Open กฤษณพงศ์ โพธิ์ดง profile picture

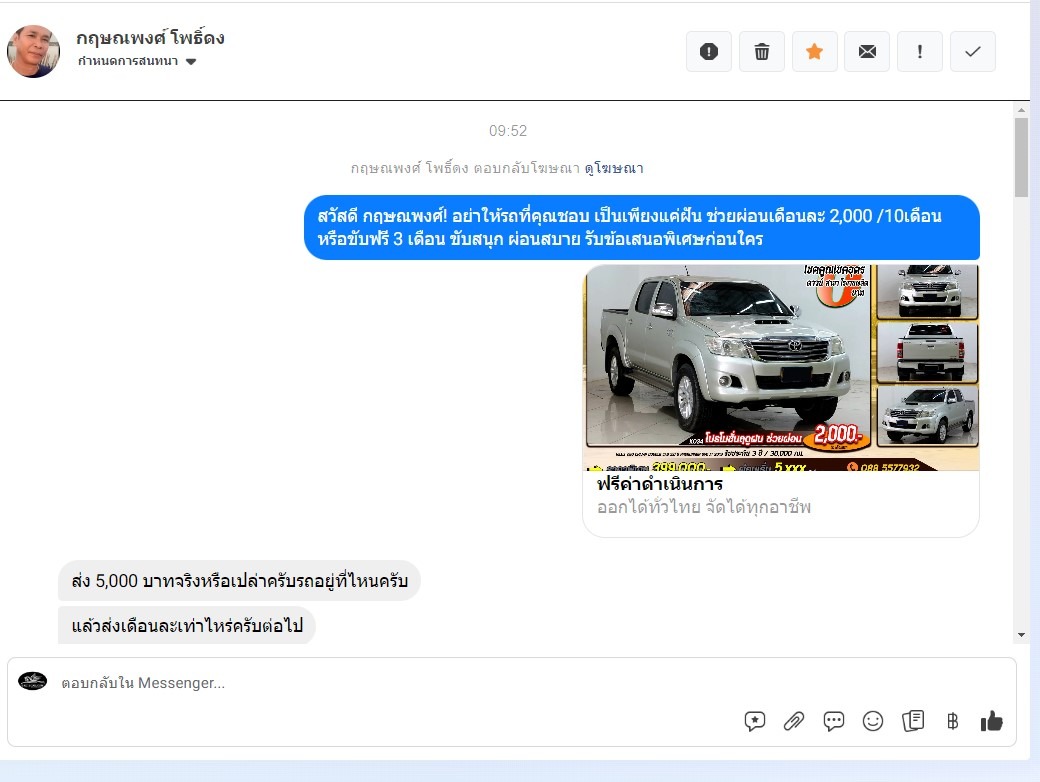34,51
